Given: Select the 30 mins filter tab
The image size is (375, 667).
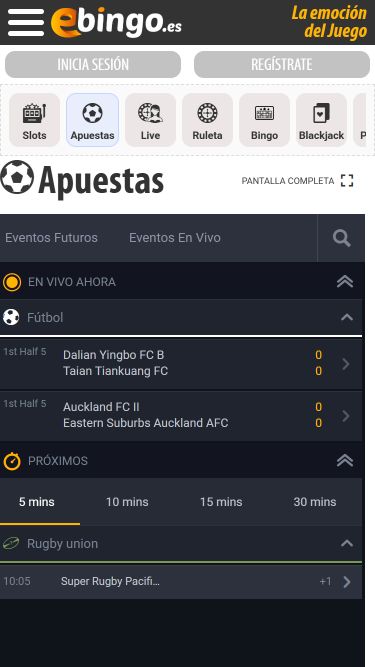Looking at the screenshot, I should click(x=315, y=502).
